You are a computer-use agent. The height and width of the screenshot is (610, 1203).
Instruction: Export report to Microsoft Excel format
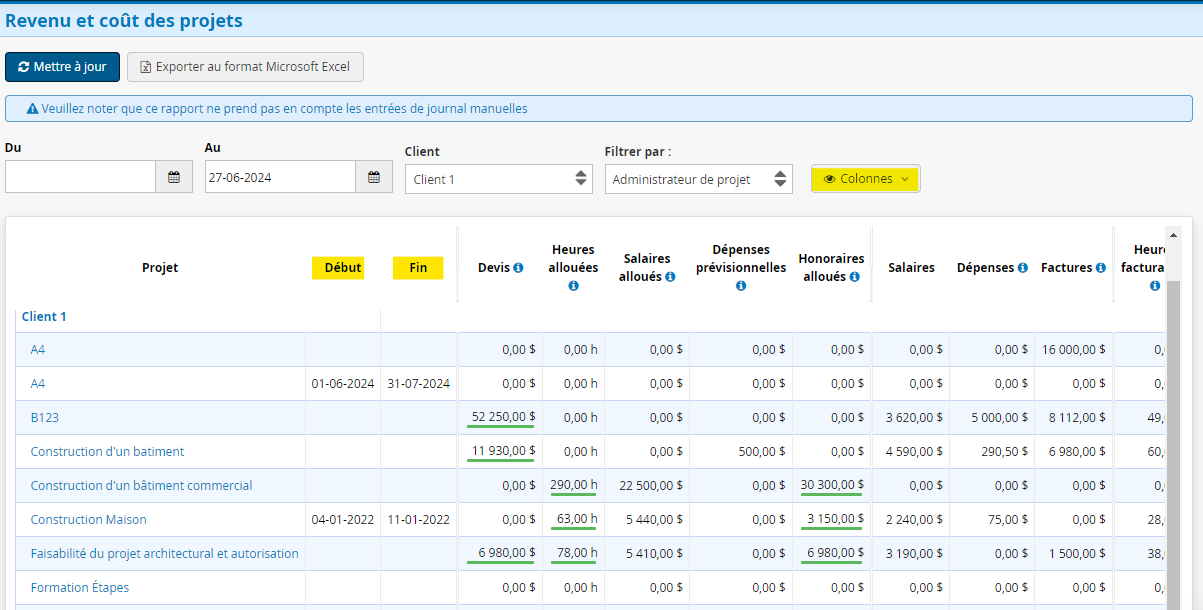(x=245, y=67)
